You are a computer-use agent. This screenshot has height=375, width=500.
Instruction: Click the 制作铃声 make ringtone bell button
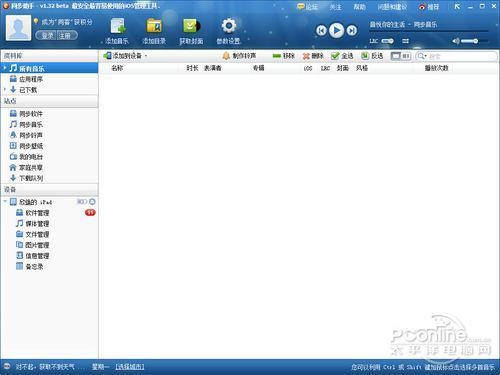(239, 56)
